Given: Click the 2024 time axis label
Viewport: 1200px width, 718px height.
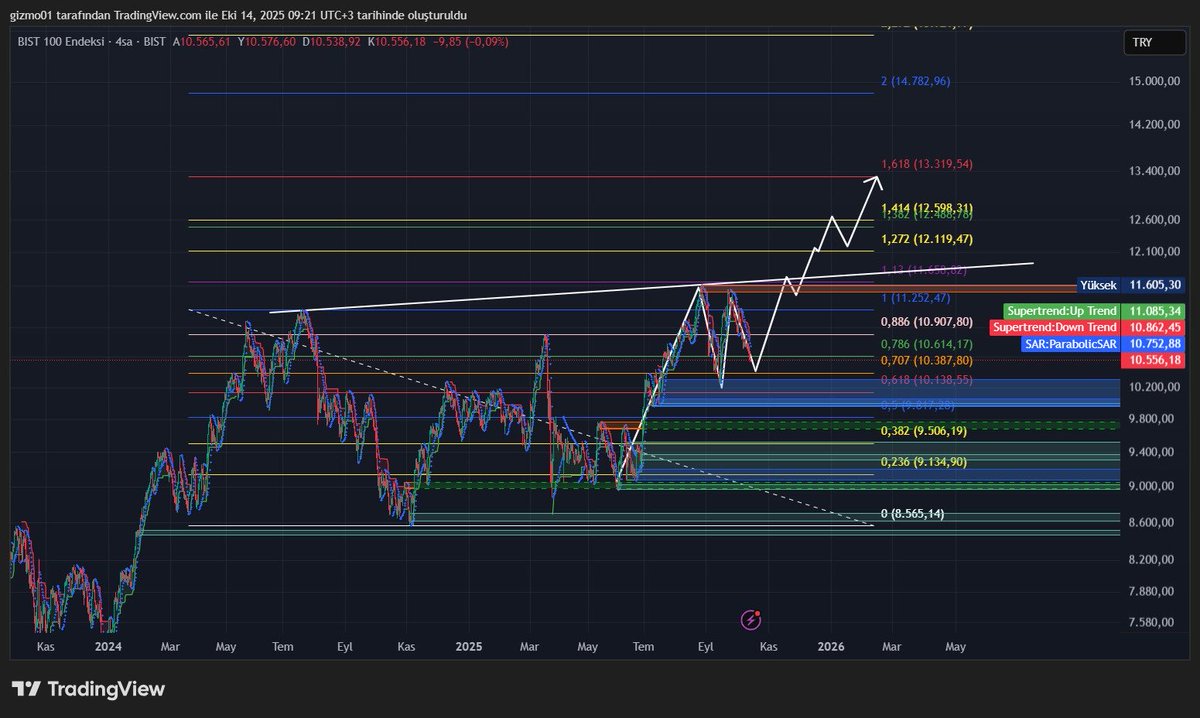Looking at the screenshot, I should pyautogui.click(x=108, y=647).
